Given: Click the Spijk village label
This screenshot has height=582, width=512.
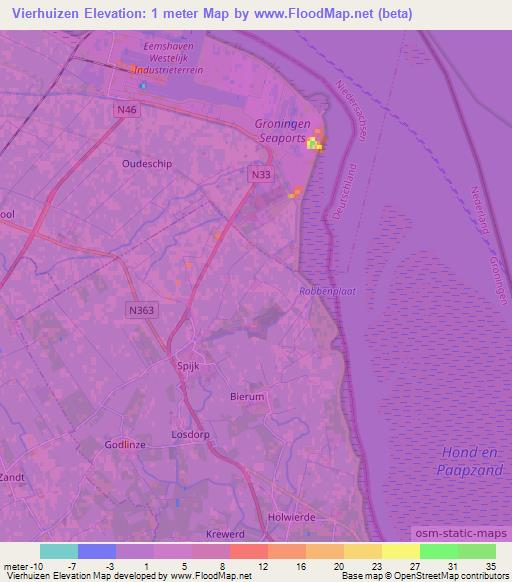Looking at the screenshot, I should click(188, 366).
